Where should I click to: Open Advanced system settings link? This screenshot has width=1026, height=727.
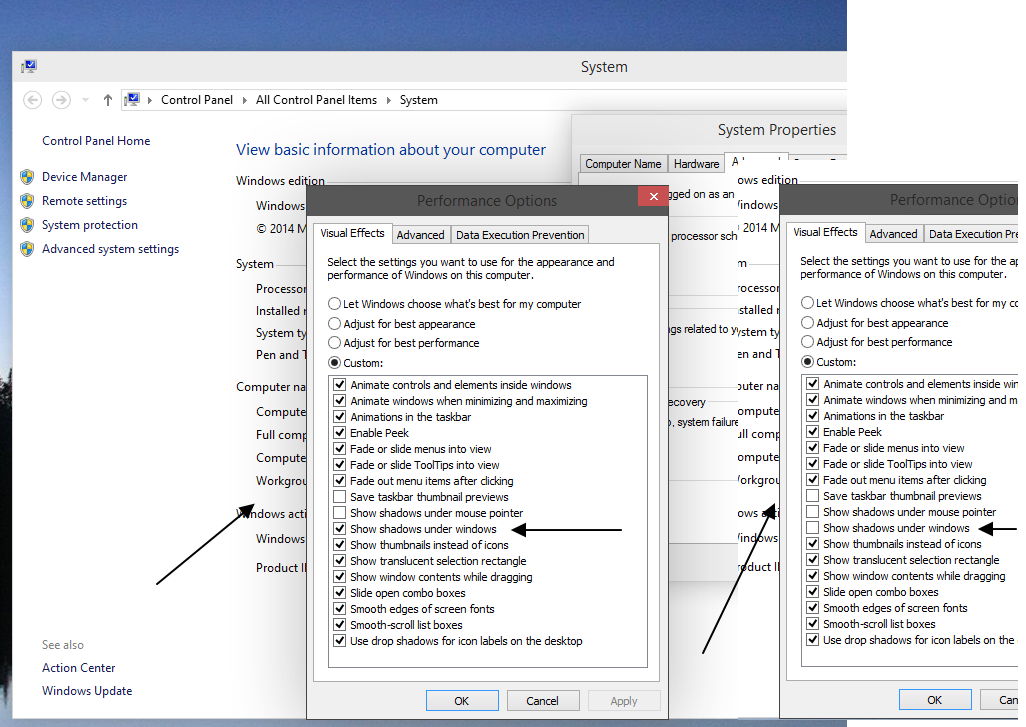111,249
